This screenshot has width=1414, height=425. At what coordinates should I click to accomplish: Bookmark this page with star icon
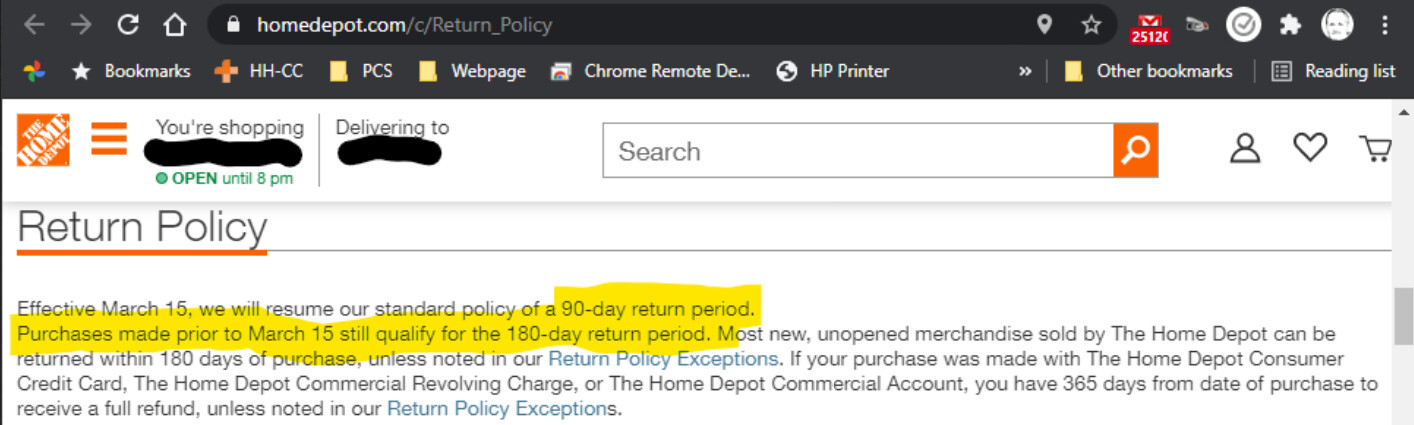pyautogui.click(x=1091, y=25)
